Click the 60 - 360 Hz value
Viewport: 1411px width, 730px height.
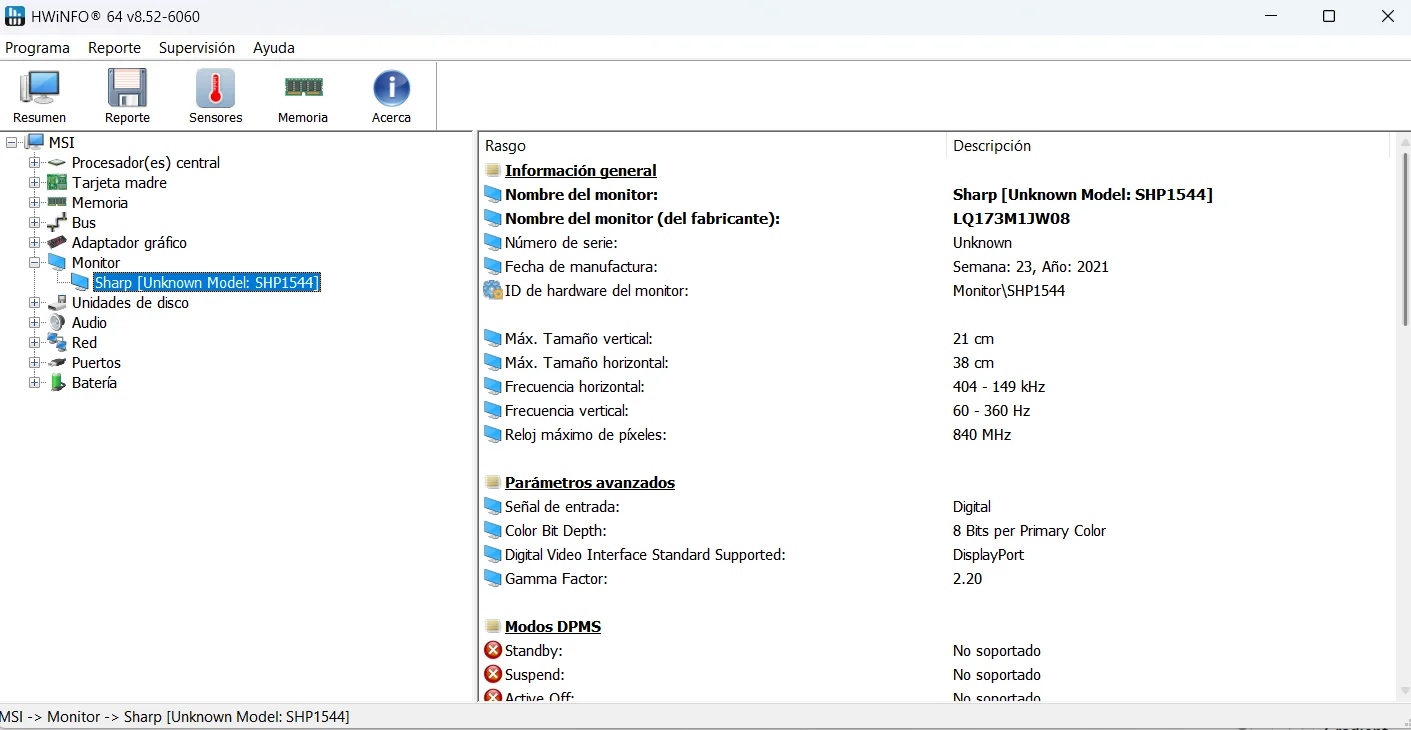[991, 410]
